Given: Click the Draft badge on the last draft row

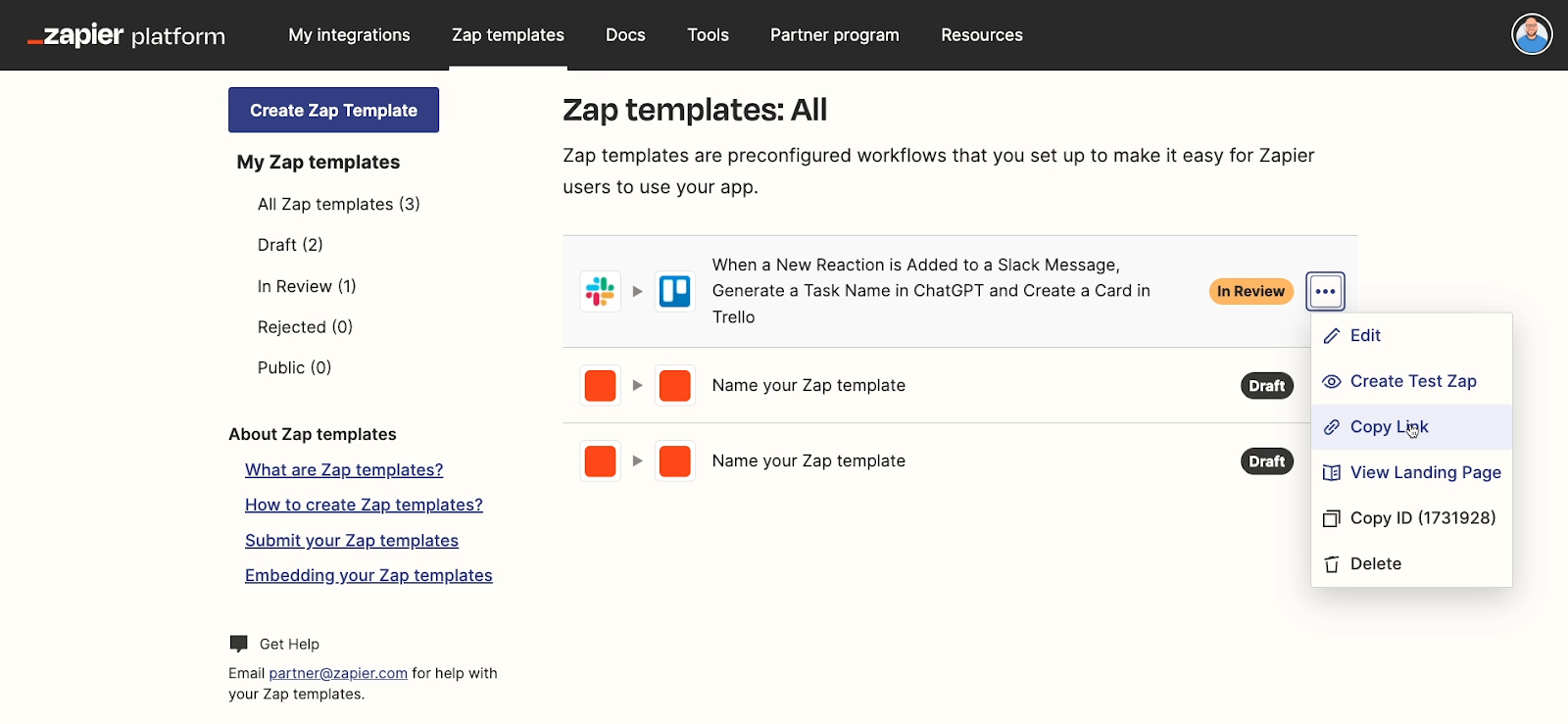Looking at the screenshot, I should (x=1267, y=461).
